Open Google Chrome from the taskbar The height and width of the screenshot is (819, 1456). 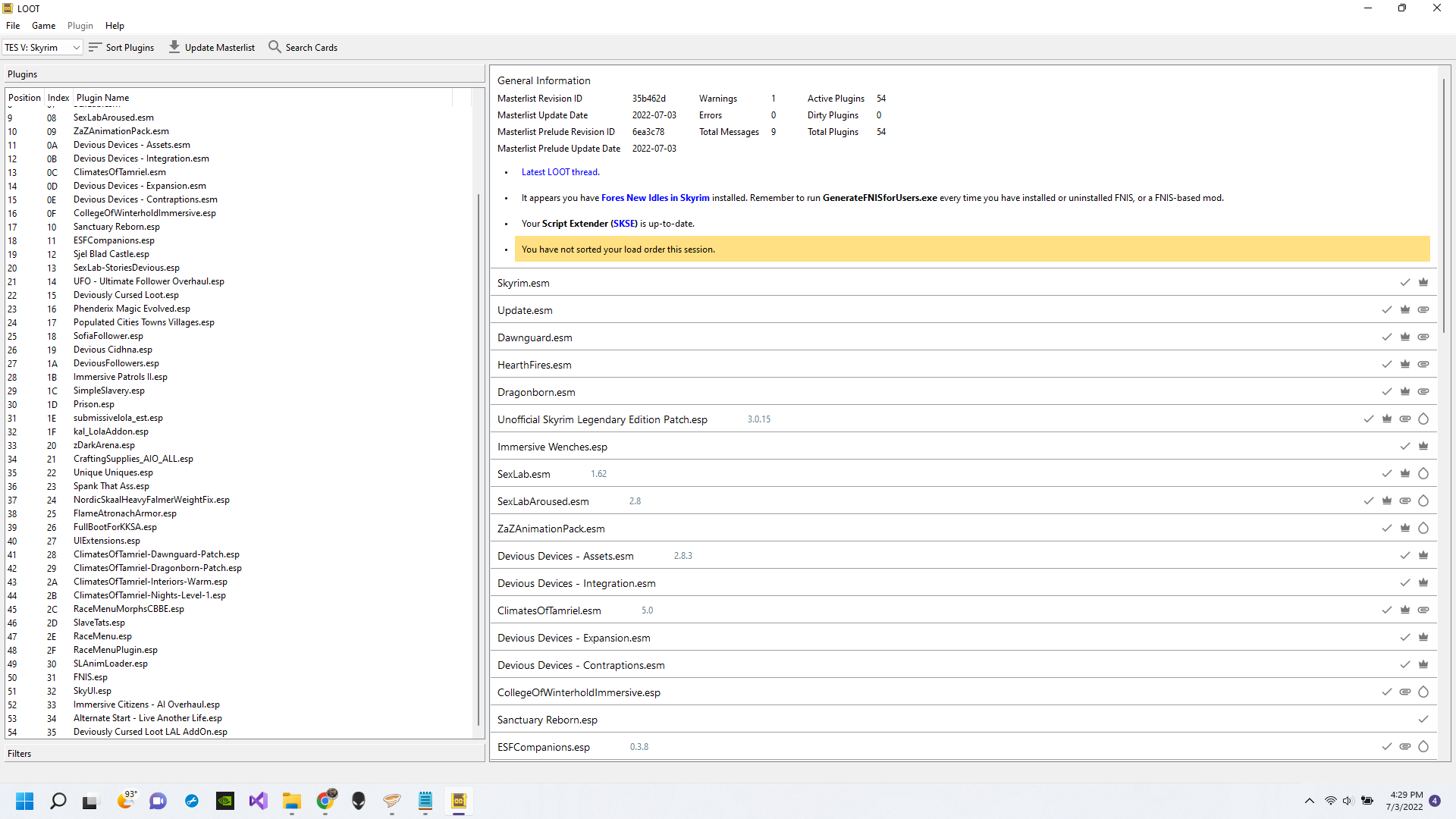pos(325,801)
